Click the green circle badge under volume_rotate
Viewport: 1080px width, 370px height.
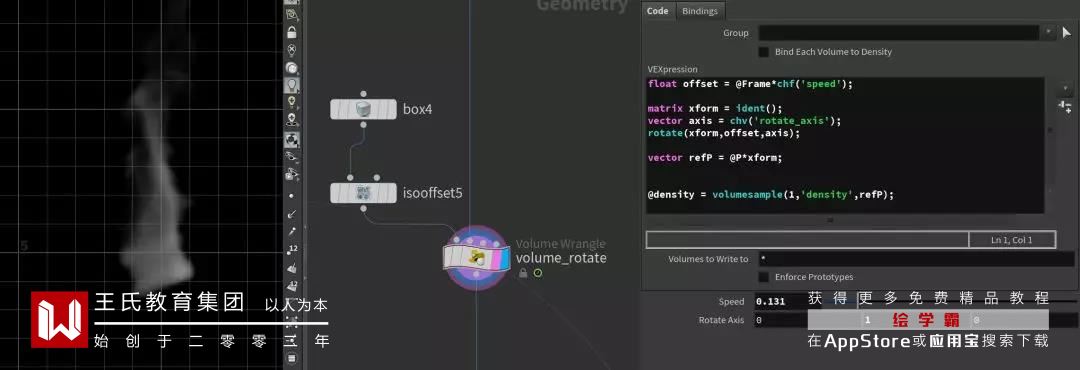[x=538, y=273]
